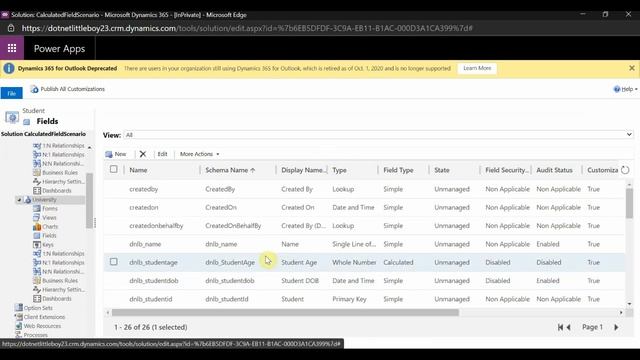The image size is (640, 360).
Task: Collapse the University entity node triangle
Action: 19,200
